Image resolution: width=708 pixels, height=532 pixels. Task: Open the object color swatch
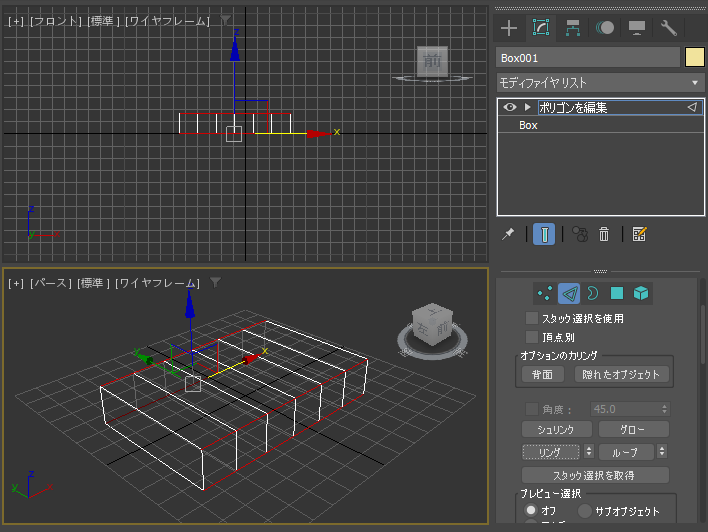694,58
